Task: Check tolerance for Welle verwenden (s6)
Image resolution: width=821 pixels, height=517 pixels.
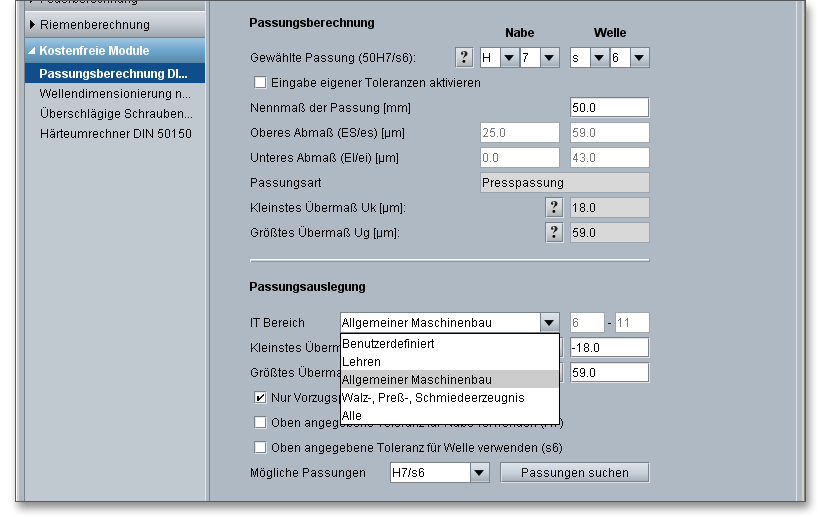Action: [261, 447]
